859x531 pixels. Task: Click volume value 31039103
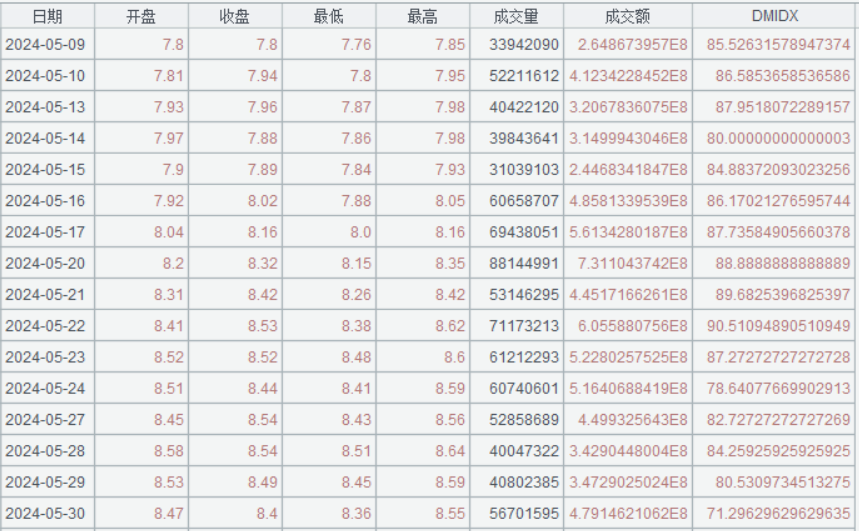point(524,169)
